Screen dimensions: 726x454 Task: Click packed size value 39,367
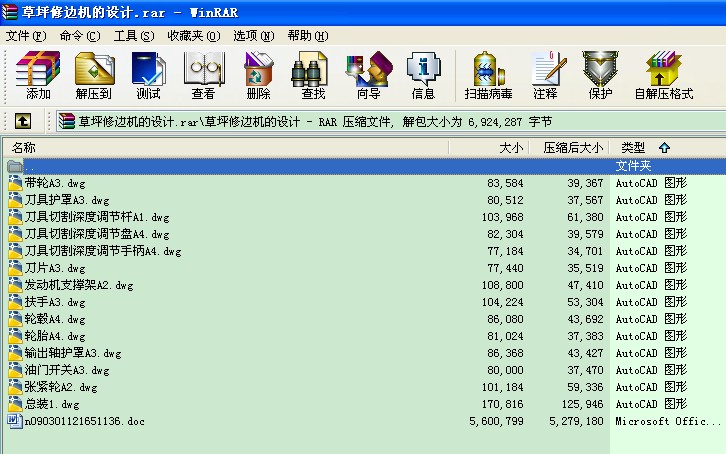coord(585,183)
